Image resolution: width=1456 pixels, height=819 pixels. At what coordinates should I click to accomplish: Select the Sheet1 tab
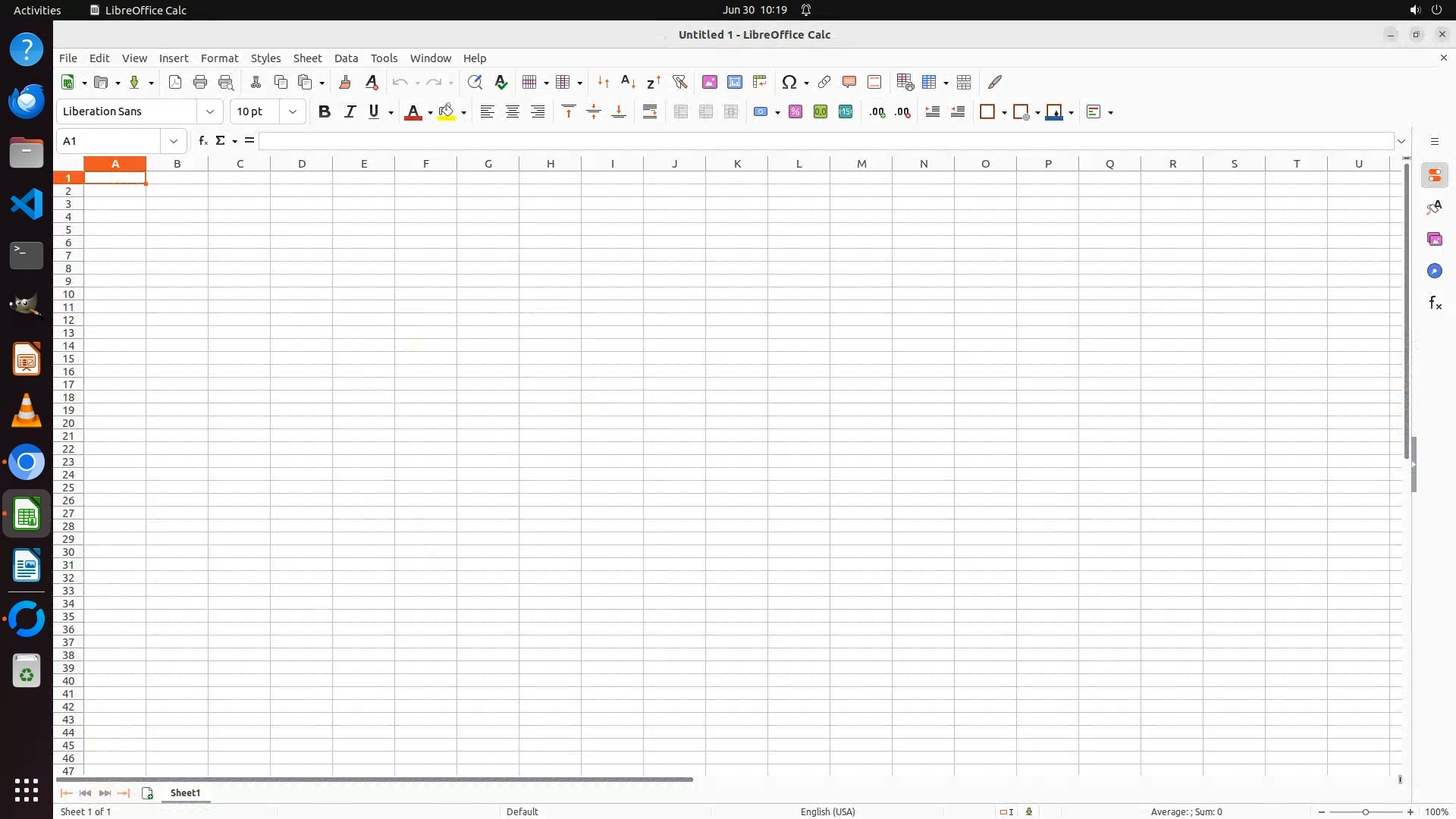[185, 793]
